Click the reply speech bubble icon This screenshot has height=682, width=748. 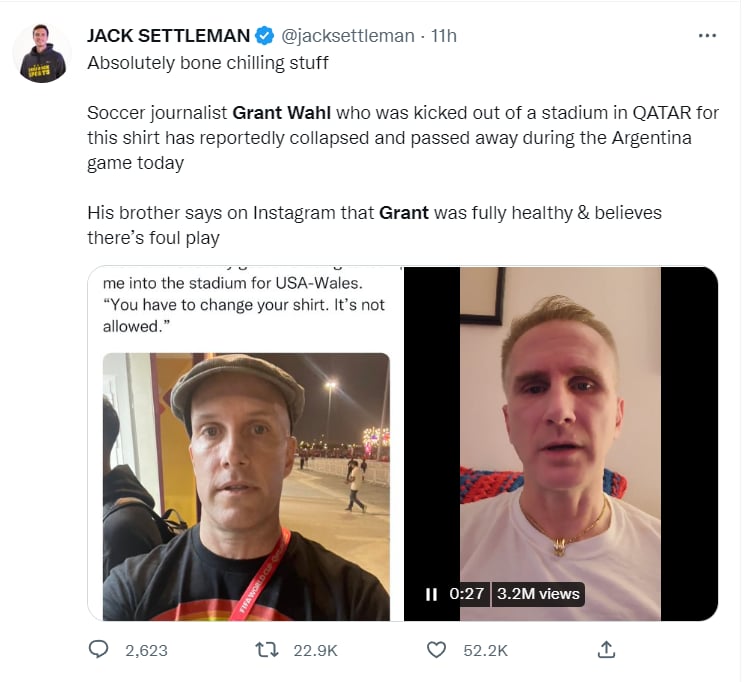[99, 650]
